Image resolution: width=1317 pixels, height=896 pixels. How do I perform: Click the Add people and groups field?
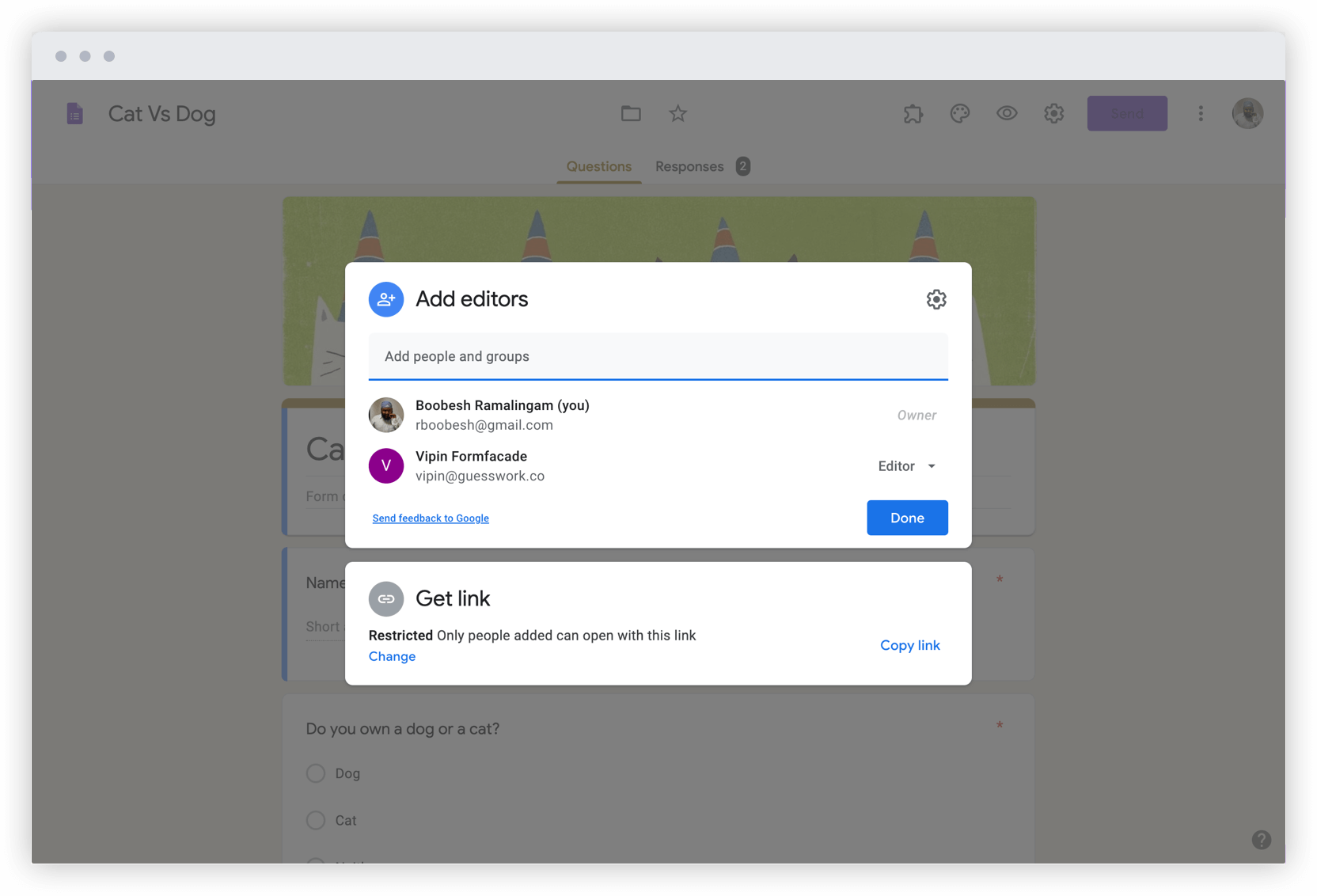pyautogui.click(x=658, y=356)
